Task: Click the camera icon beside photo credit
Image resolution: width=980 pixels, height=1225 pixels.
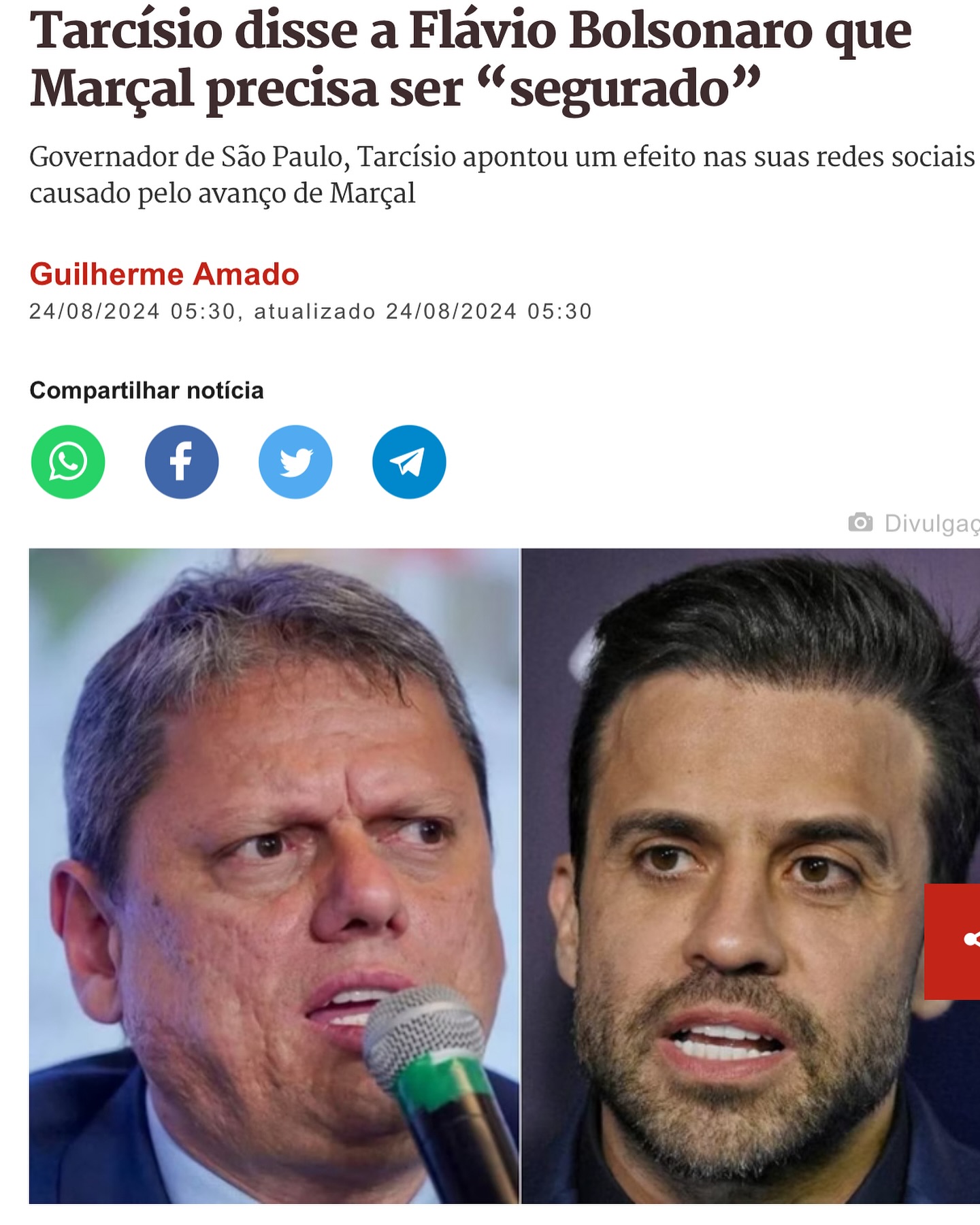Action: [860, 523]
